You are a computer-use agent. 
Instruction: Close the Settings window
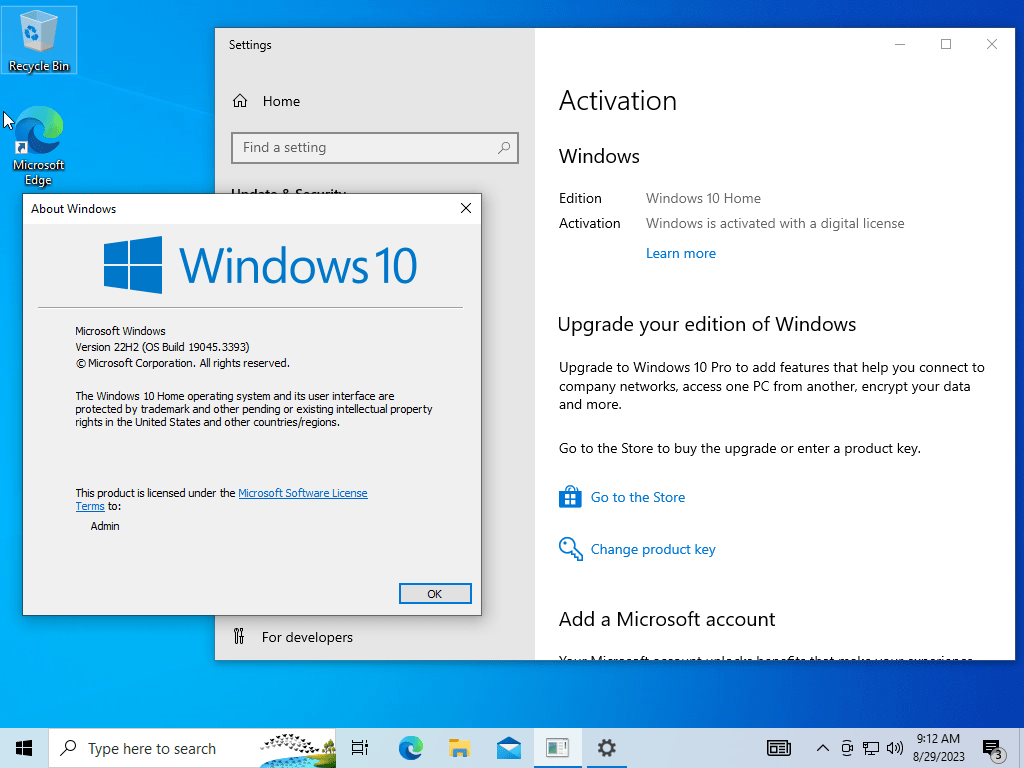(991, 44)
